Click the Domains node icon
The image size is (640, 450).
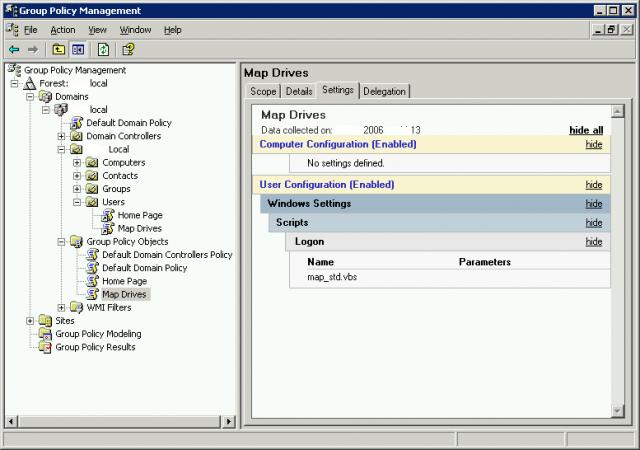pyautogui.click(x=45, y=97)
